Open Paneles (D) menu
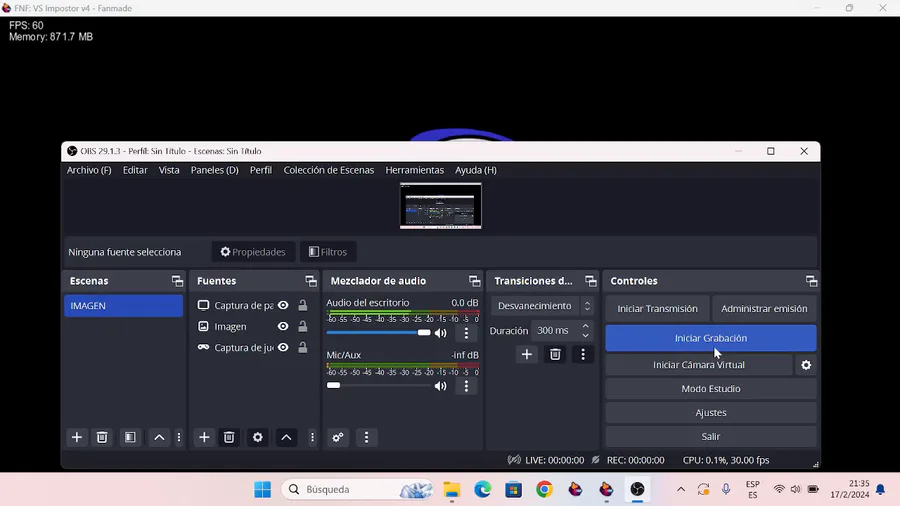Image resolution: width=900 pixels, height=506 pixels. click(x=215, y=170)
